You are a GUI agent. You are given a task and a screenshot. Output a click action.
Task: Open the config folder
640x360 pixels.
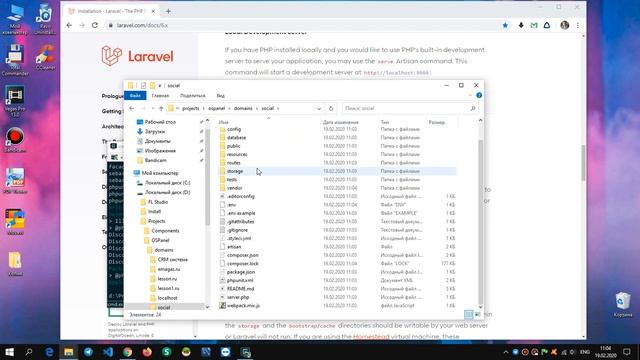click(234, 129)
